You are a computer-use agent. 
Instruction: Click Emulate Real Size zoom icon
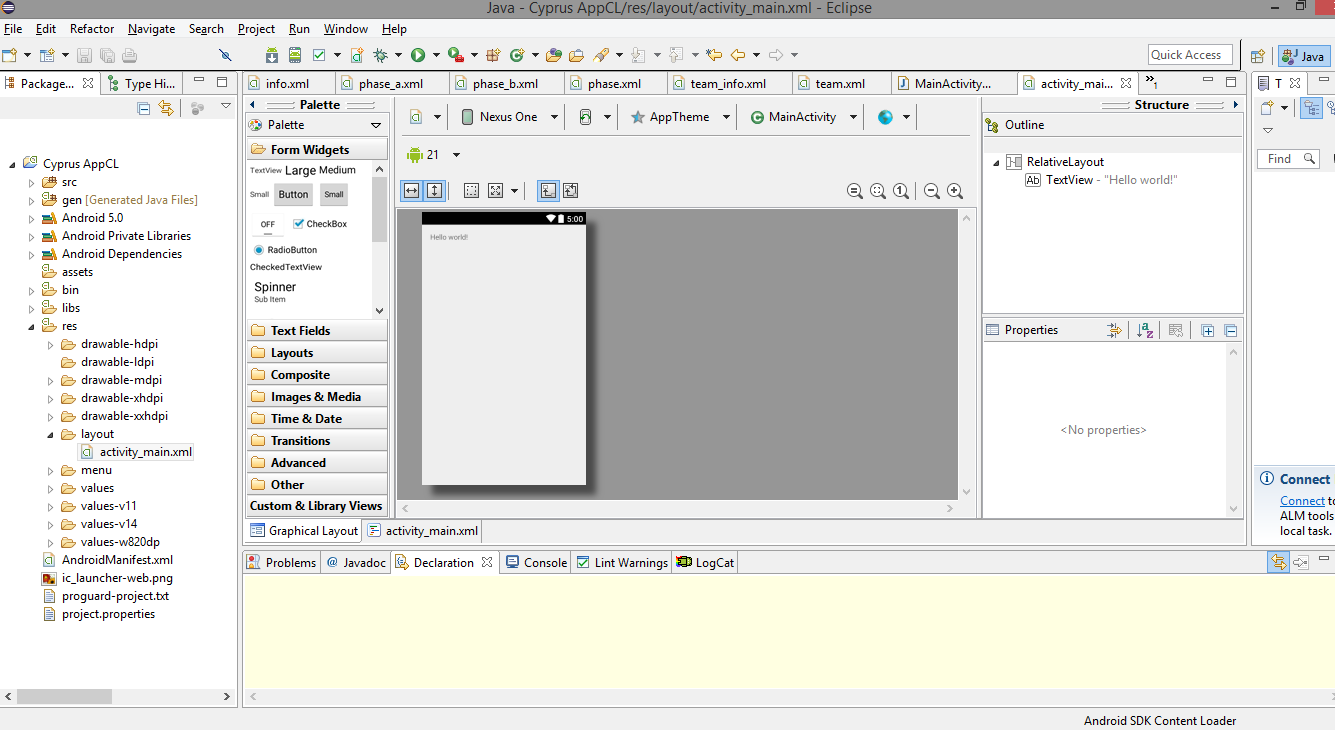click(855, 191)
